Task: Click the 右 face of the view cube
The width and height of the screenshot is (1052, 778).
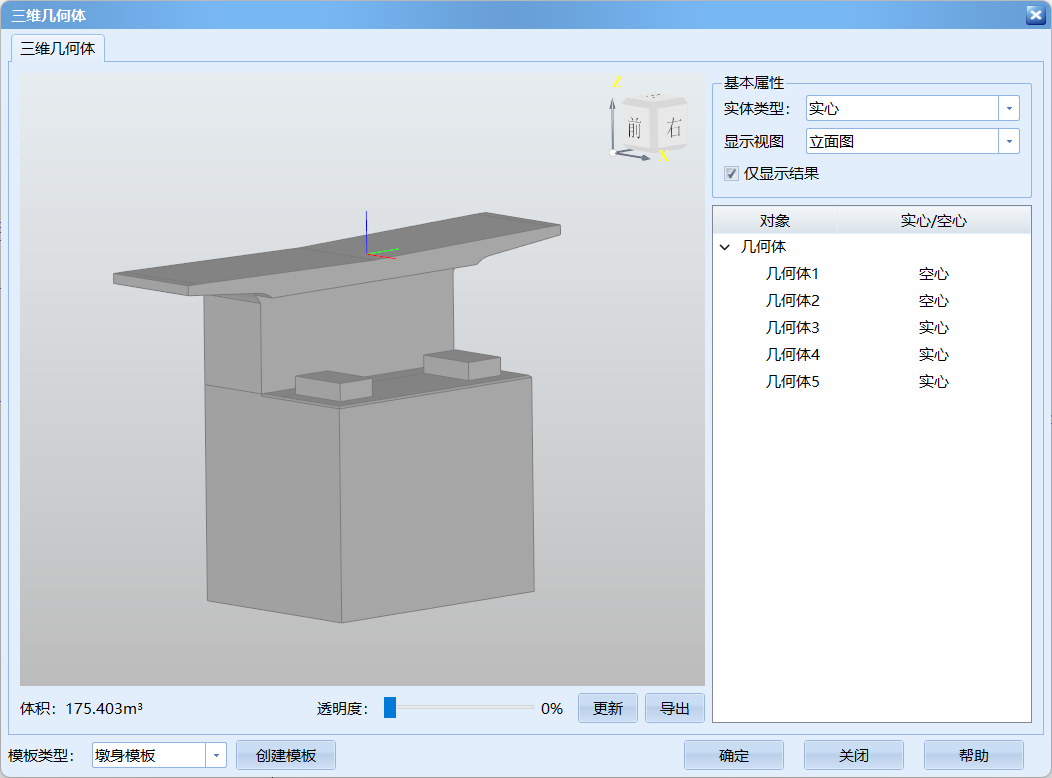Action: [x=673, y=126]
